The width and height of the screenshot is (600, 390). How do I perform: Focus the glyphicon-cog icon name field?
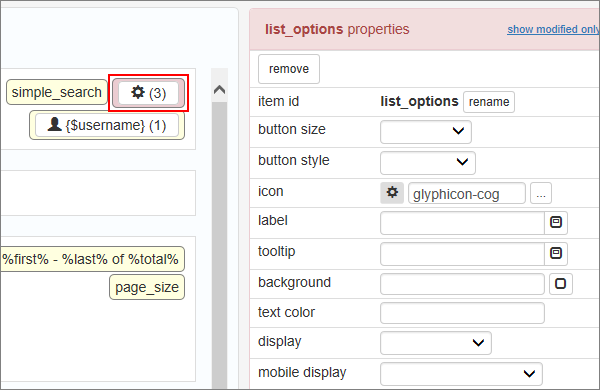[x=467, y=193]
